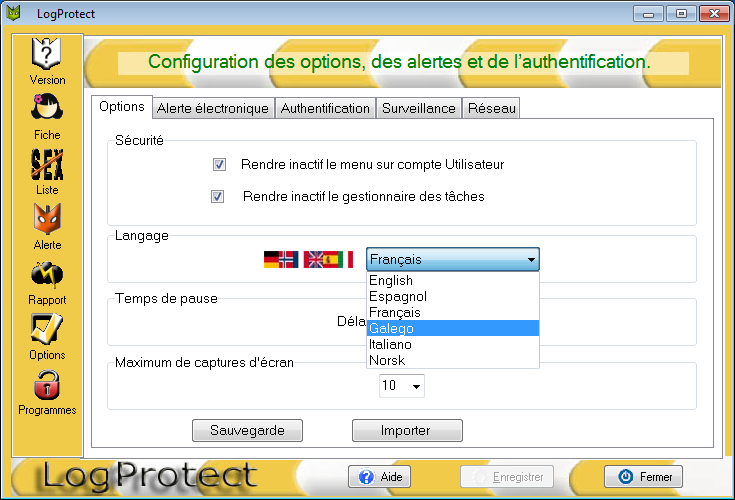Click the Fermer button

(643, 477)
